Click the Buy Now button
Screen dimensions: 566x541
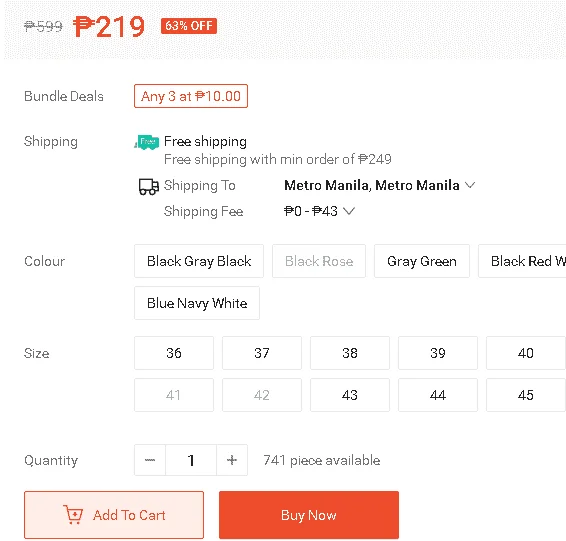tap(309, 515)
